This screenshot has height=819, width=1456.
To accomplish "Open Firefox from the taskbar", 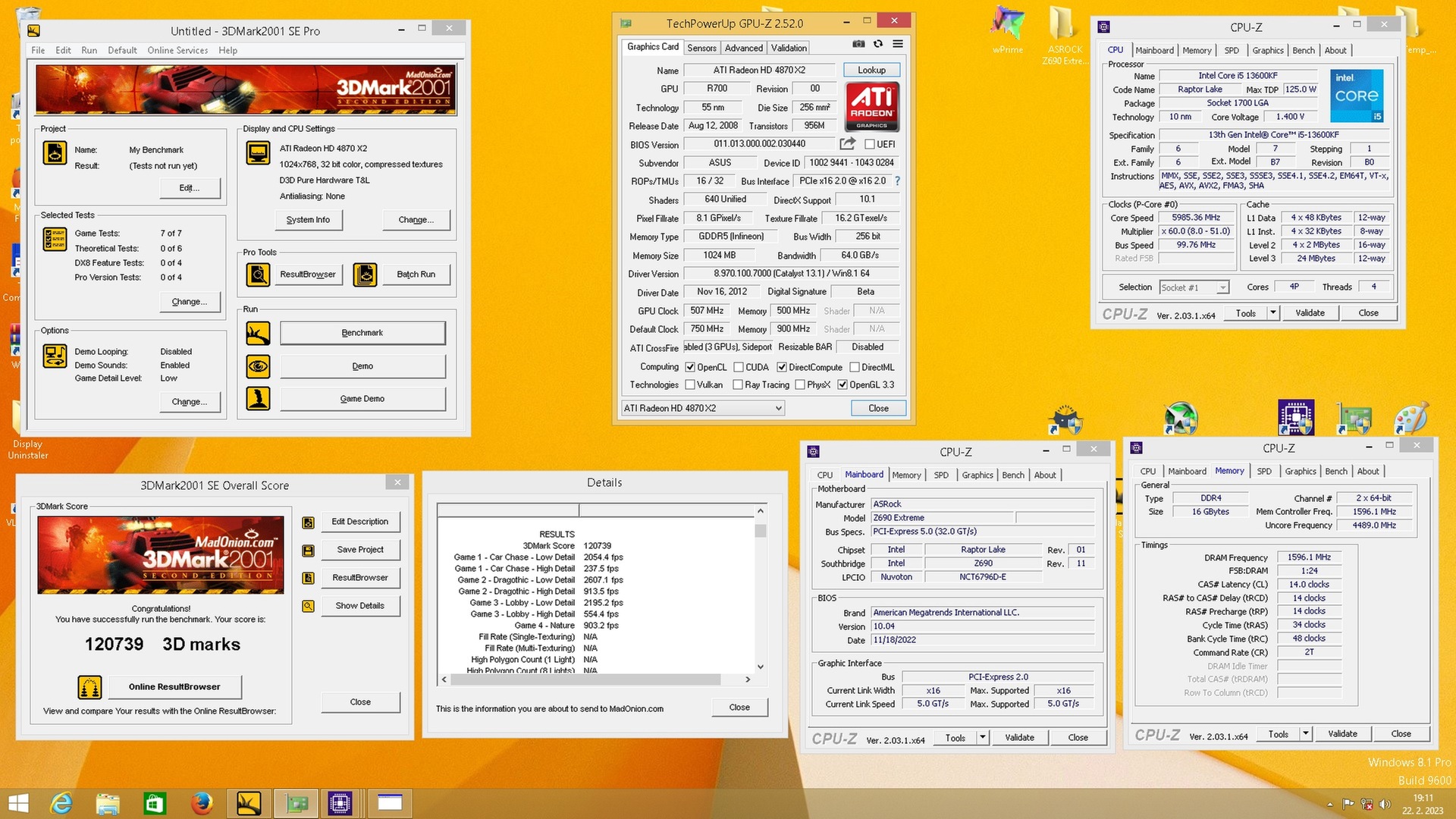I will click(x=202, y=802).
